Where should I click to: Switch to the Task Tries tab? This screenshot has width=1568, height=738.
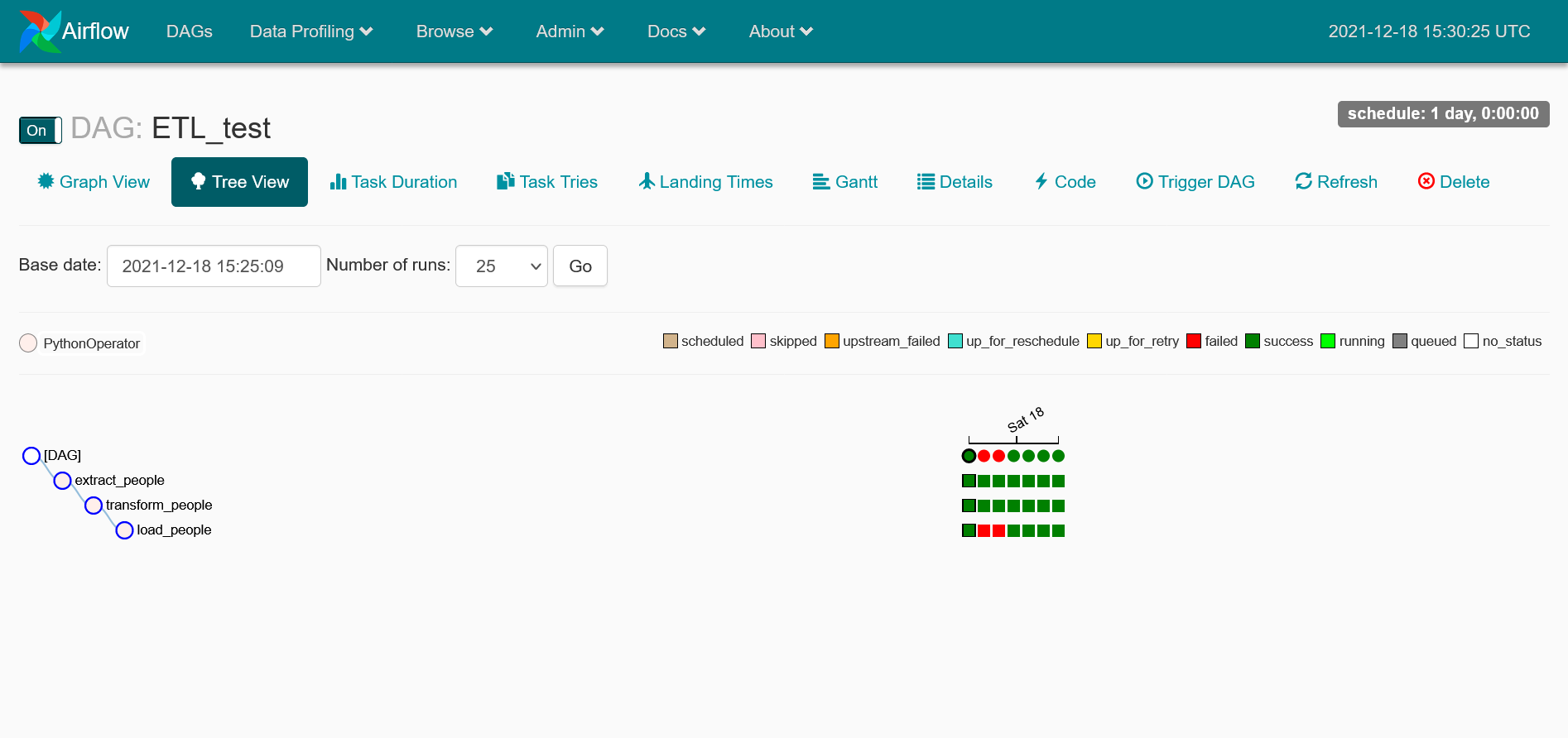[547, 182]
